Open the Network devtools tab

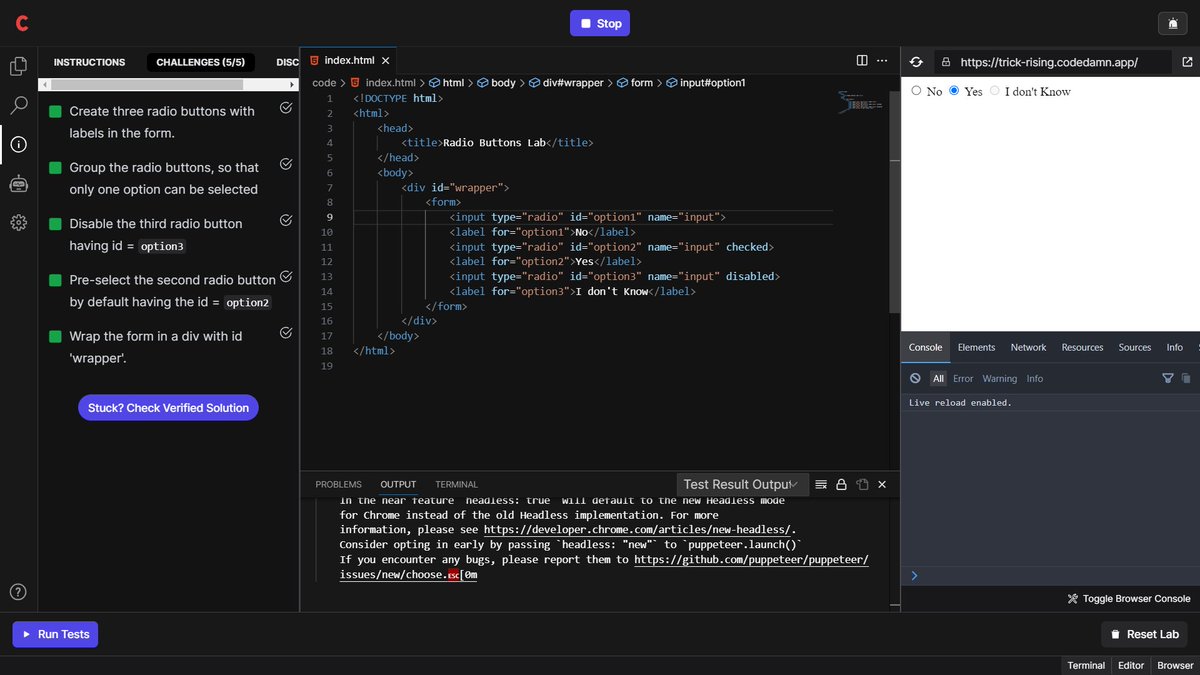tap(1028, 347)
